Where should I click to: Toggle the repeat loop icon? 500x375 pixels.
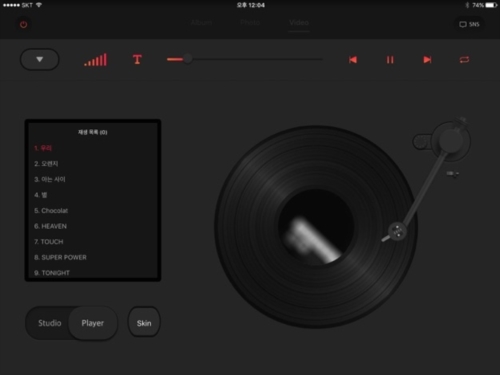464,60
